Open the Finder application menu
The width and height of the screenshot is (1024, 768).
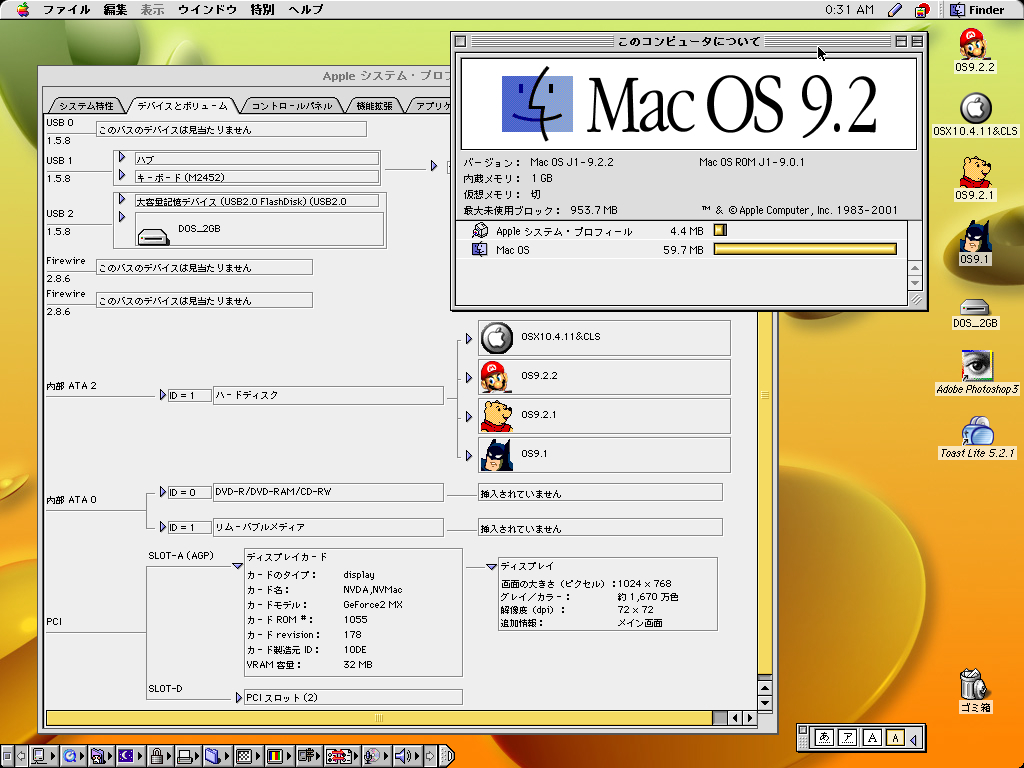click(x=978, y=10)
